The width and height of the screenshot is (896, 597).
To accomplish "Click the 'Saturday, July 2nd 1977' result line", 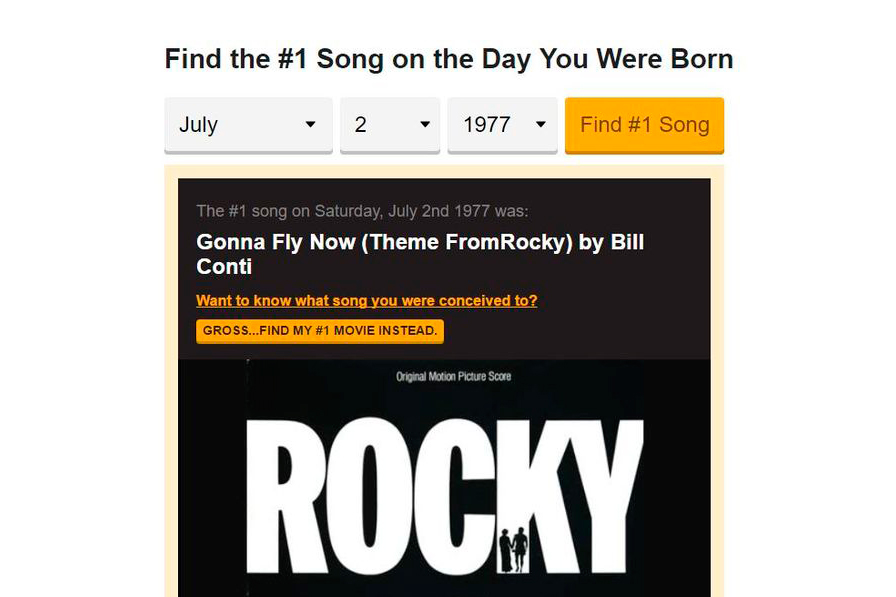I will tap(362, 211).
